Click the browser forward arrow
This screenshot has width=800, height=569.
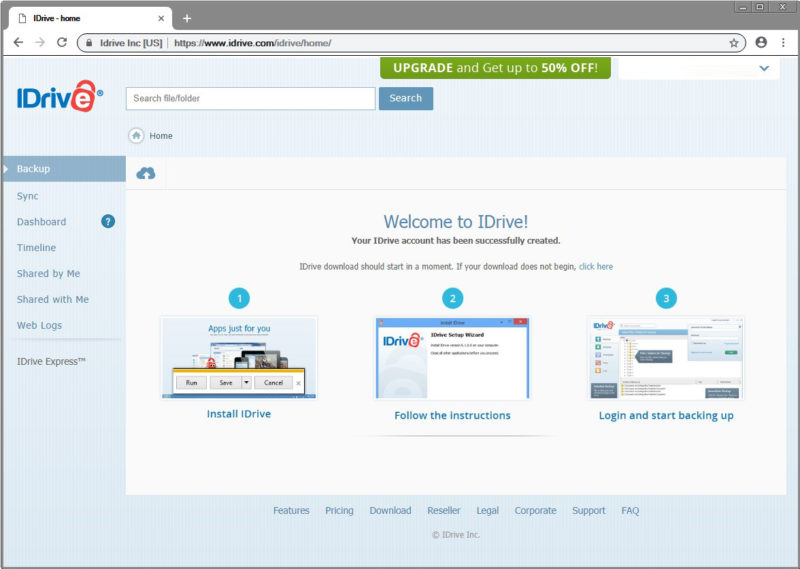point(40,42)
